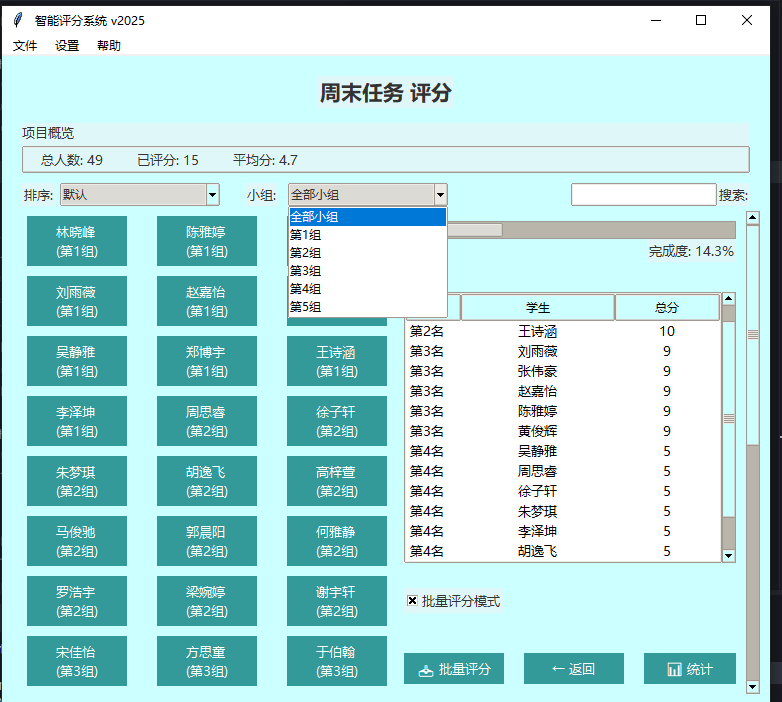
Task: Click the 已评分: 15 statistic
Action: (x=168, y=160)
